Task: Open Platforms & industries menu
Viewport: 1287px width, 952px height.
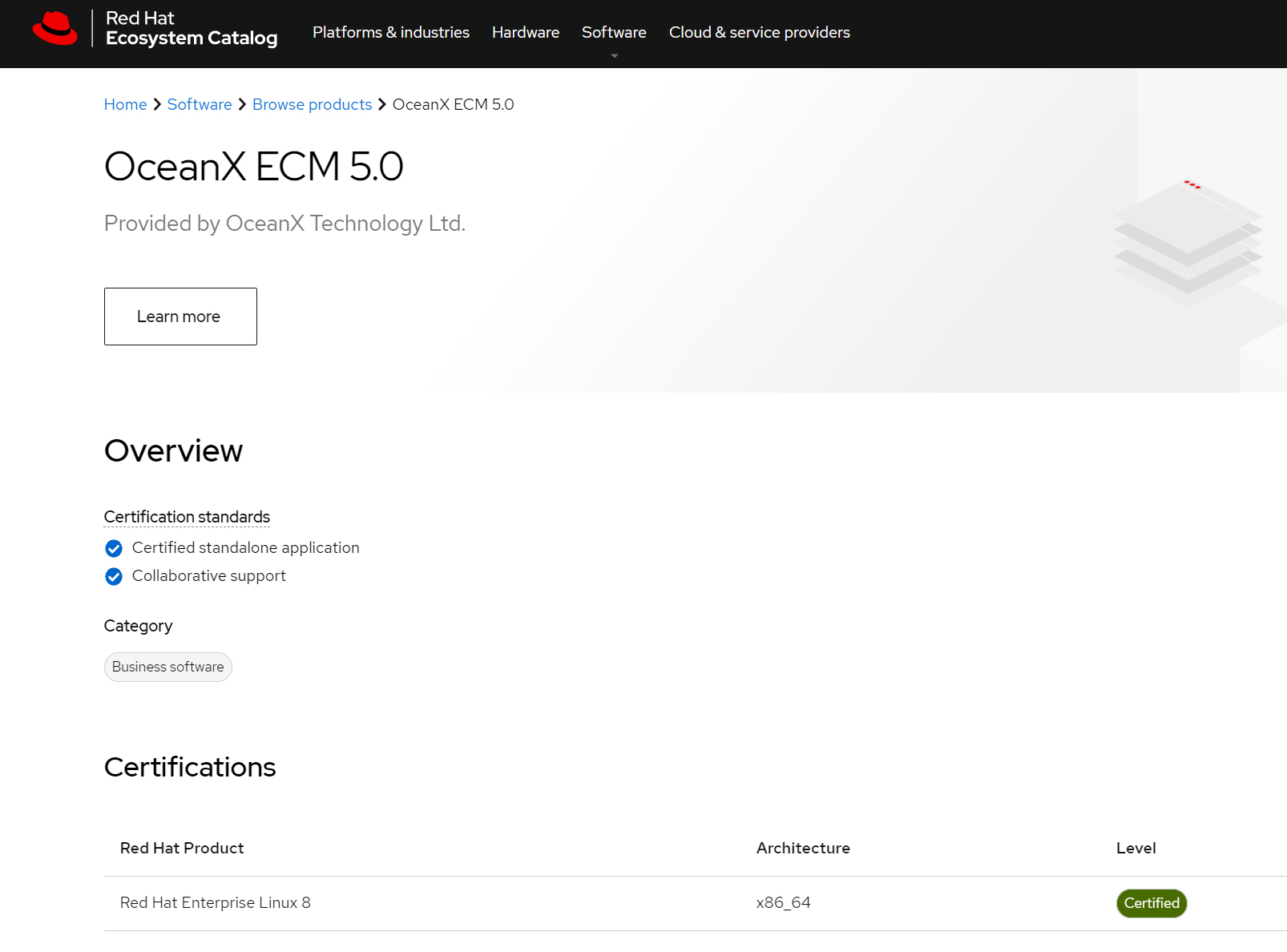Action: point(391,32)
